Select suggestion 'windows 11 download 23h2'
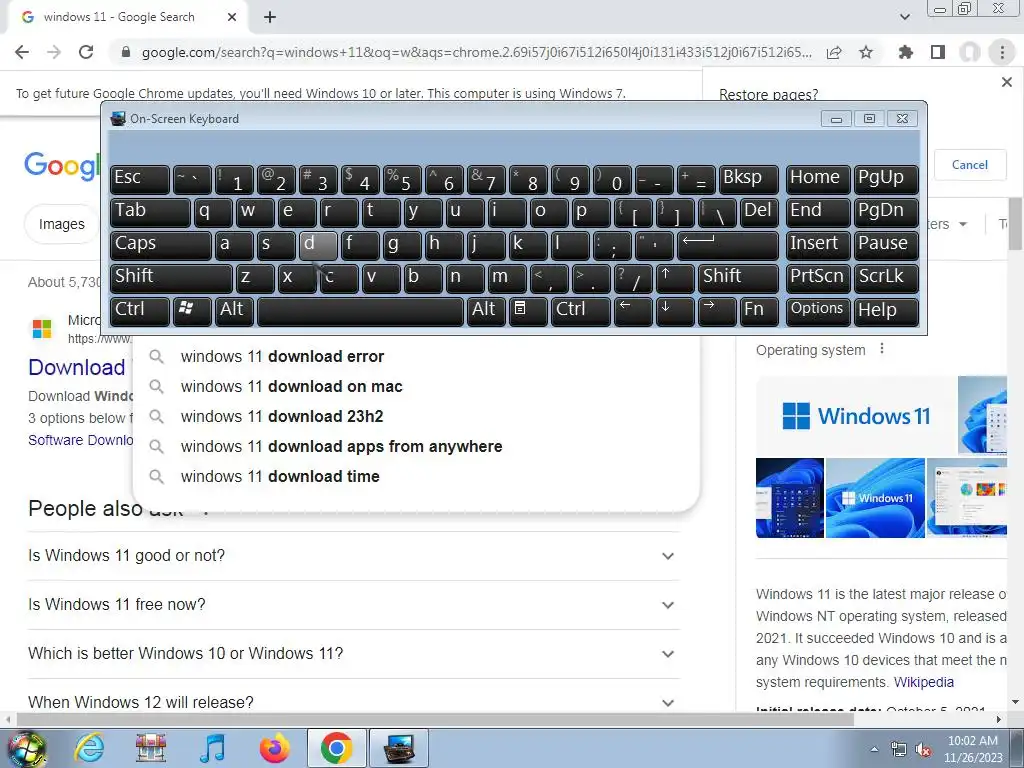1024x768 pixels. tap(416, 417)
